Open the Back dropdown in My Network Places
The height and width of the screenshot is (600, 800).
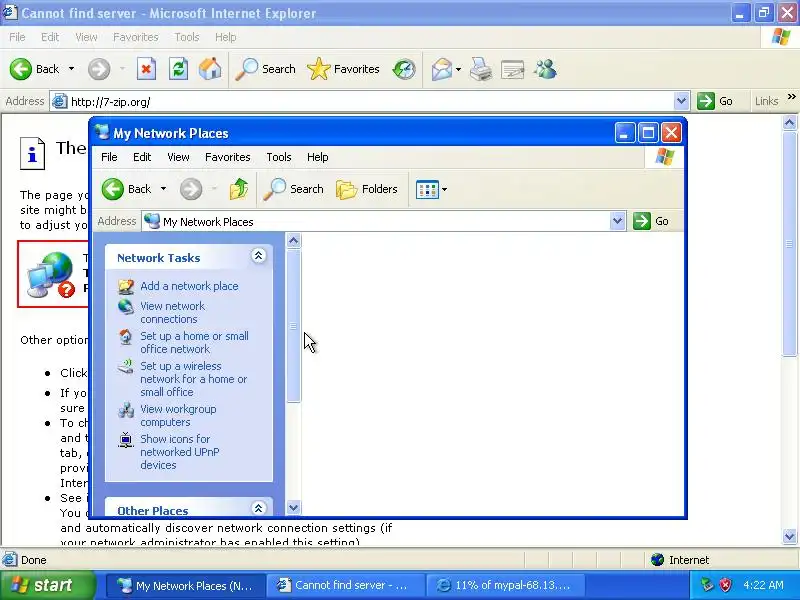coord(163,189)
